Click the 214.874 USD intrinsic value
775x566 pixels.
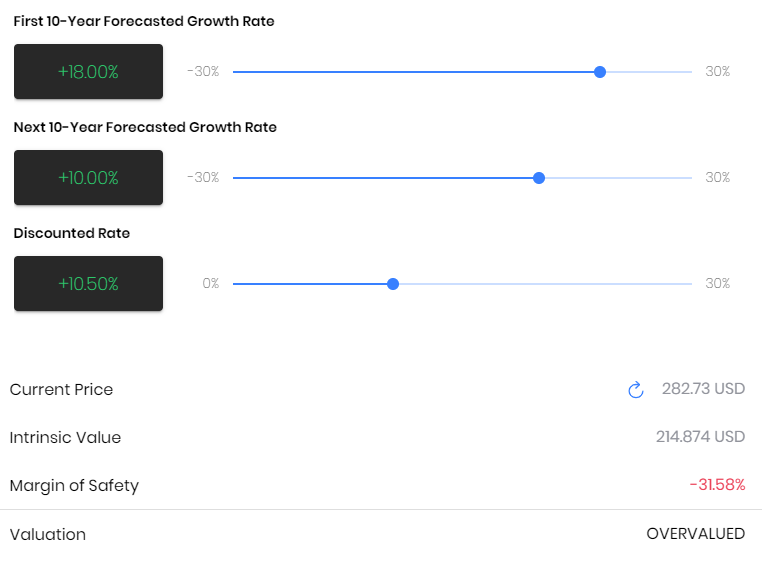click(700, 437)
